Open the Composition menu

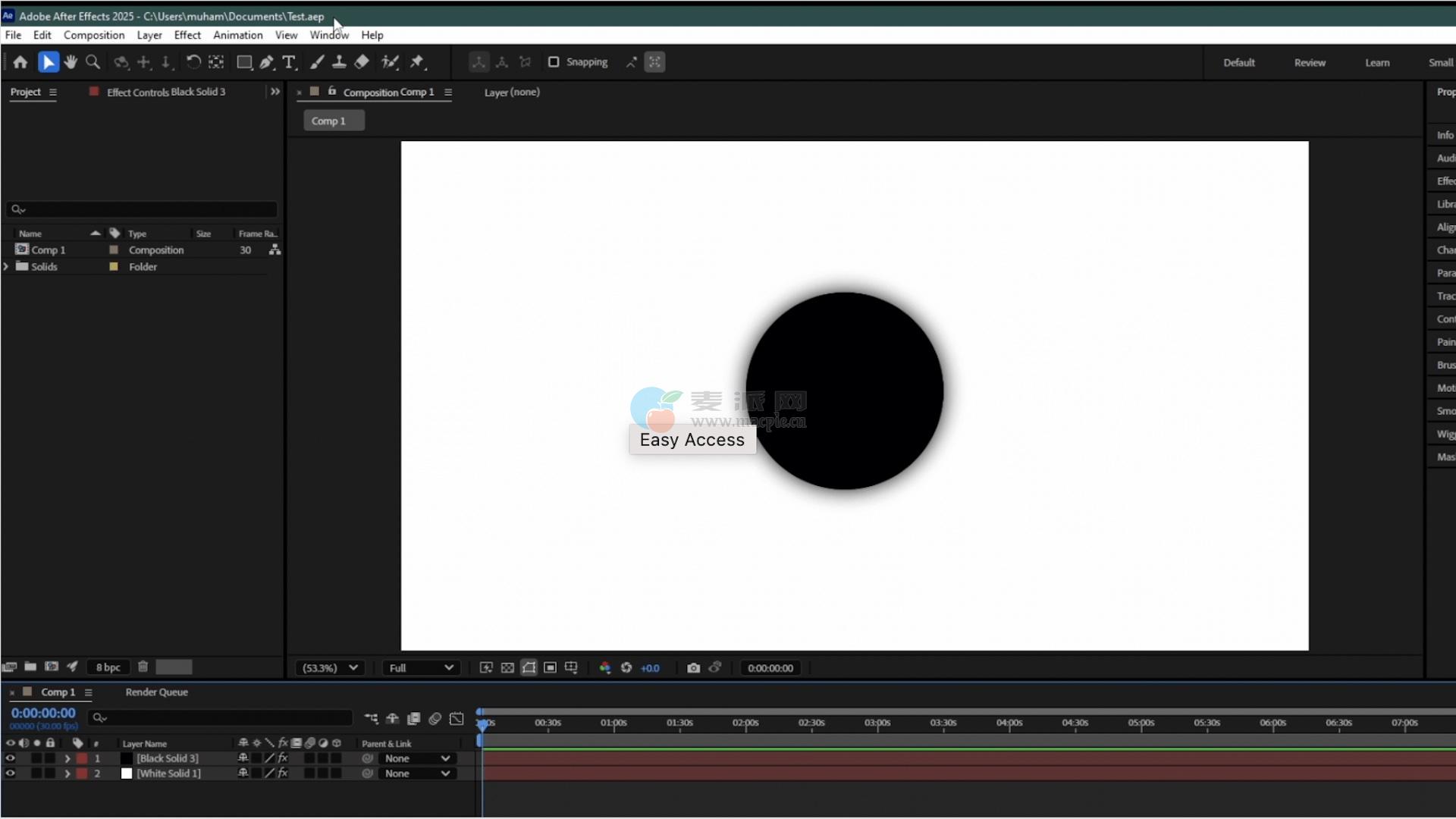(x=94, y=35)
